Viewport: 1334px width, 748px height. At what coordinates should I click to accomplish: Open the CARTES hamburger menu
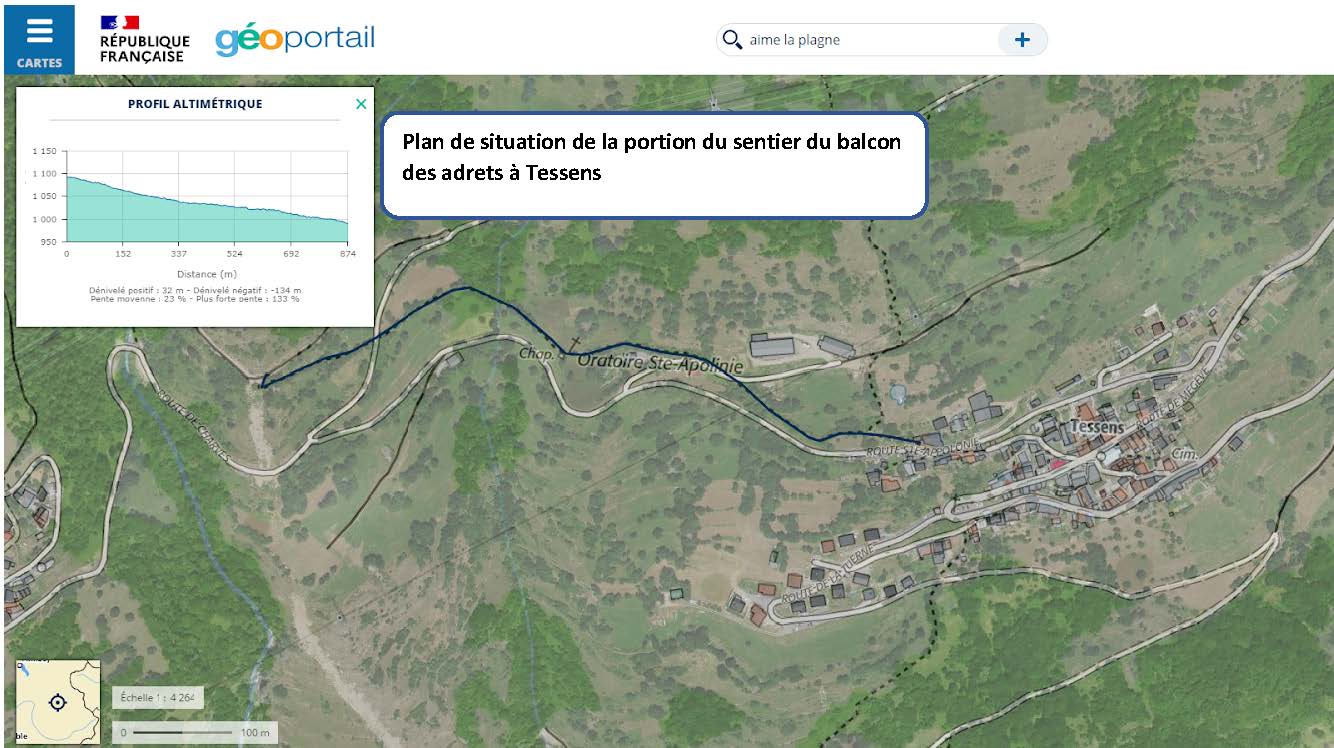point(39,40)
